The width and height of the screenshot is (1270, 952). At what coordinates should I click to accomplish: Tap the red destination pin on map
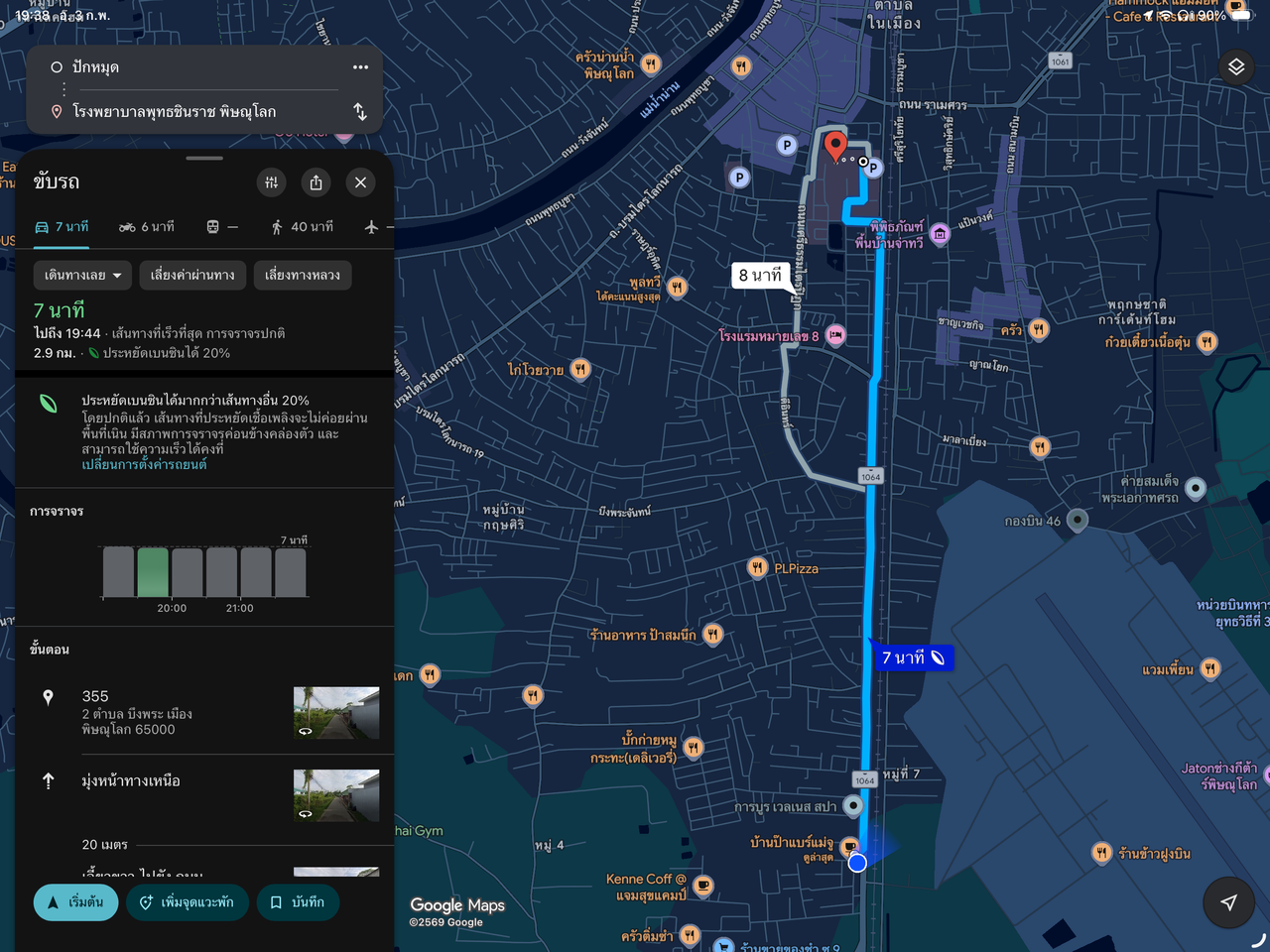[x=835, y=146]
